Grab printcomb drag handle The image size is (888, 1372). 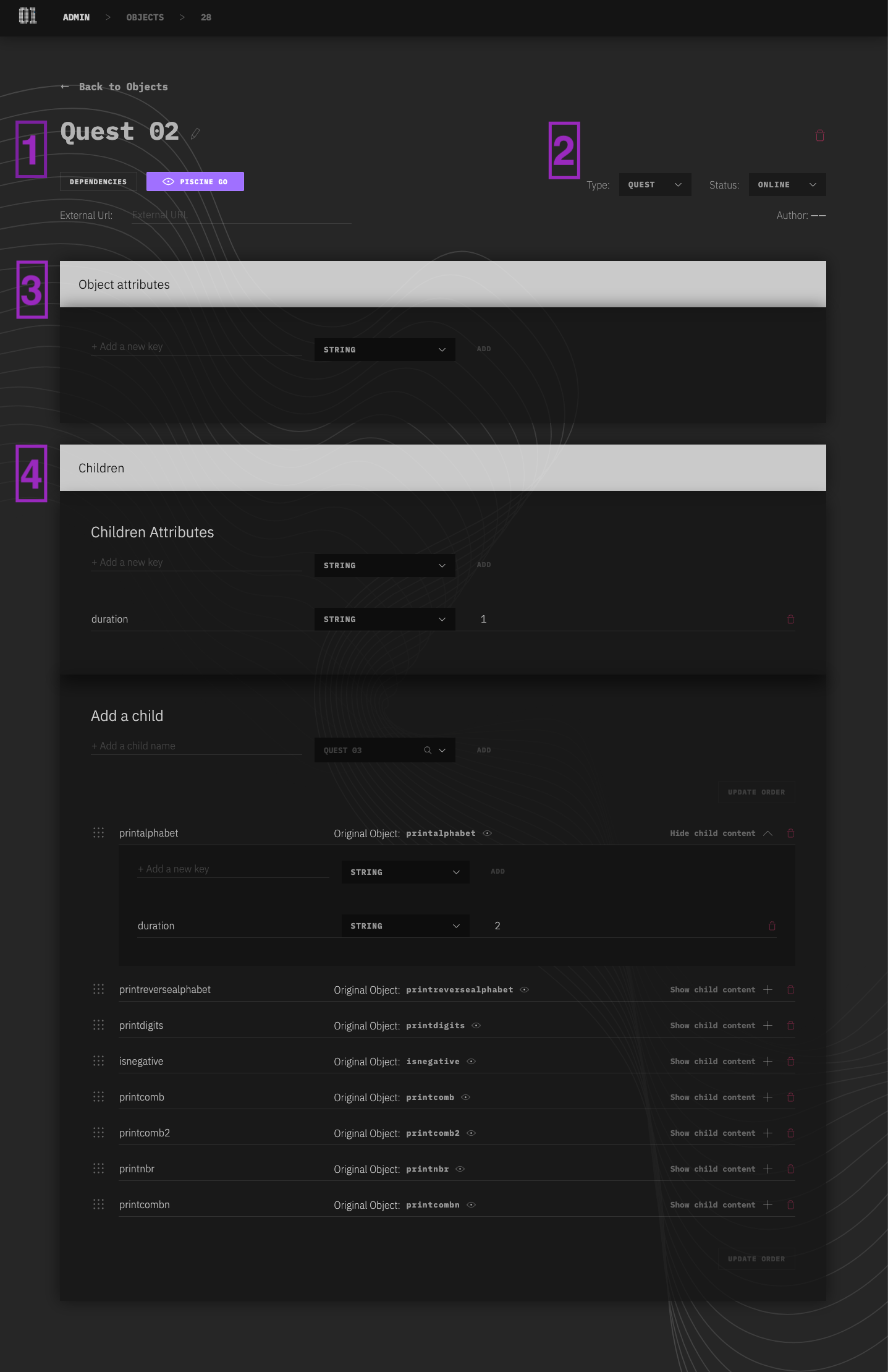point(98,1097)
